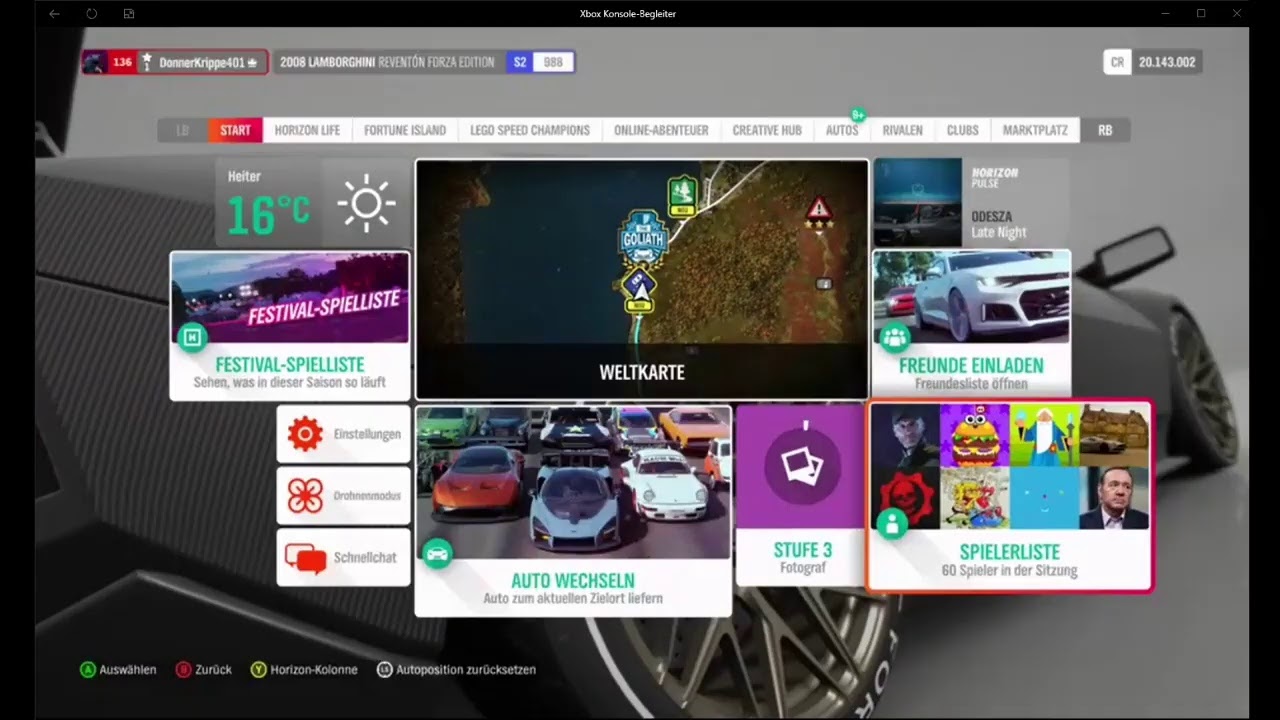Click the warning triangle danger sign marker

pyautogui.click(x=819, y=211)
